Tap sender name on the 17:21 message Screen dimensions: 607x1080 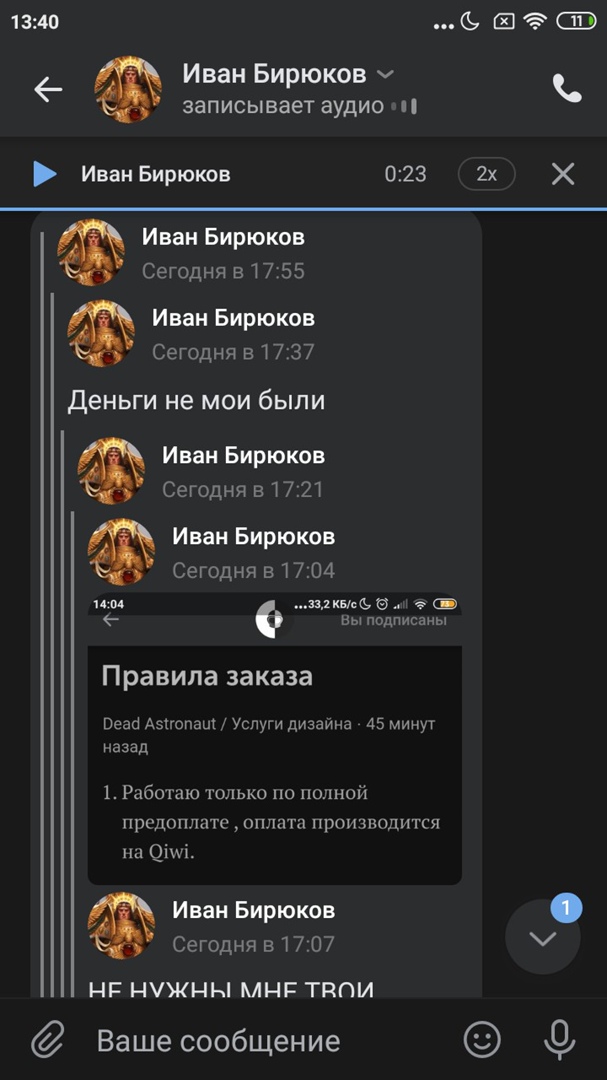pyautogui.click(x=243, y=455)
